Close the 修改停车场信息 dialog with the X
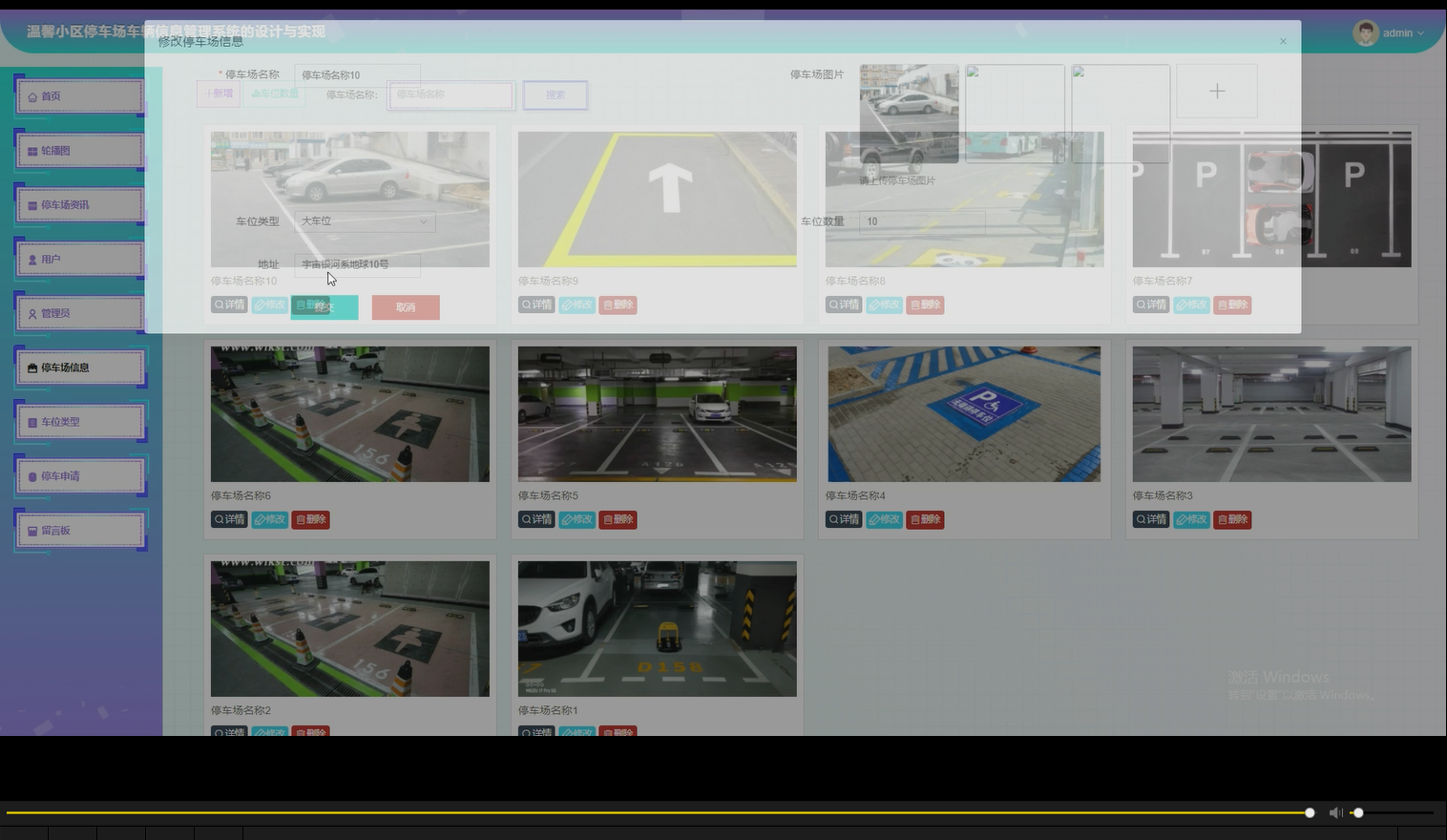This screenshot has width=1447, height=840. pos(1283,41)
